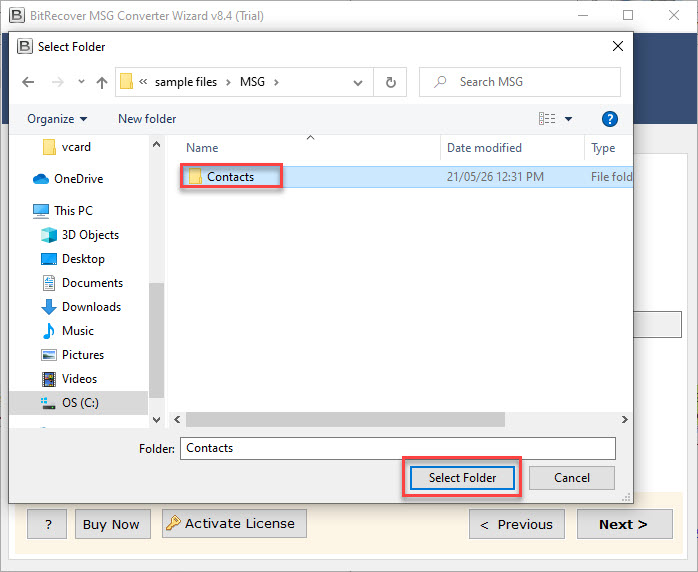The image size is (698, 572).
Task: Open OneDrive in the navigation pane
Action: [68, 178]
